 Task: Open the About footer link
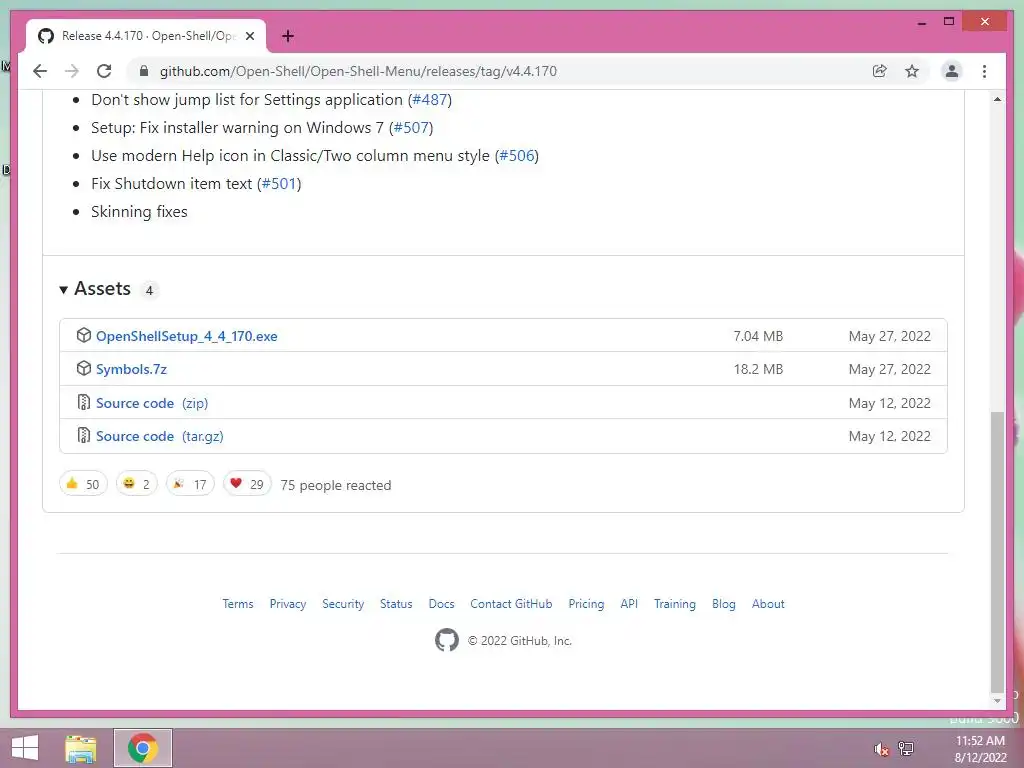768,603
